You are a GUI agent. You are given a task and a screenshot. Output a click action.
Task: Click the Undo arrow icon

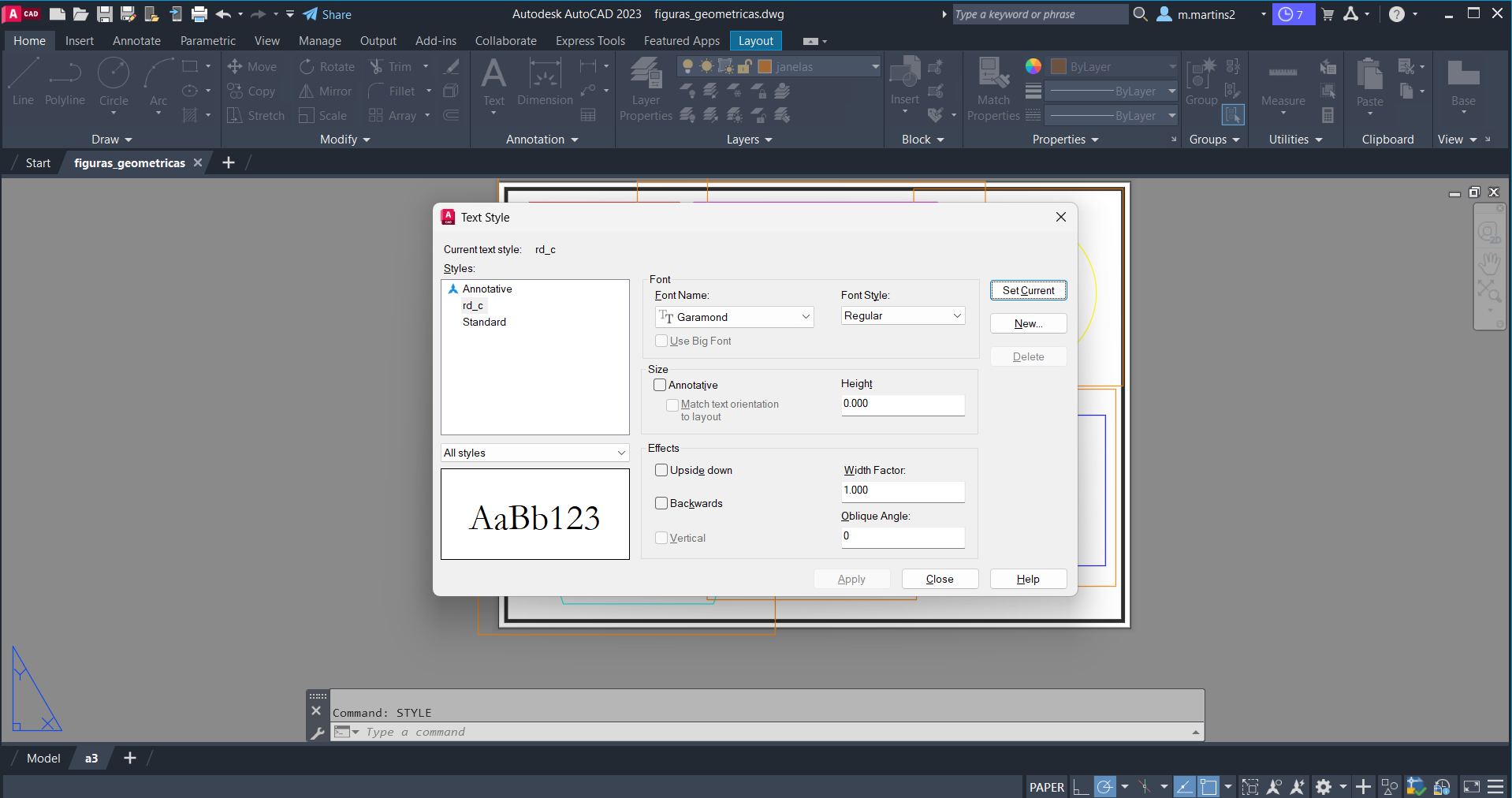click(x=223, y=14)
